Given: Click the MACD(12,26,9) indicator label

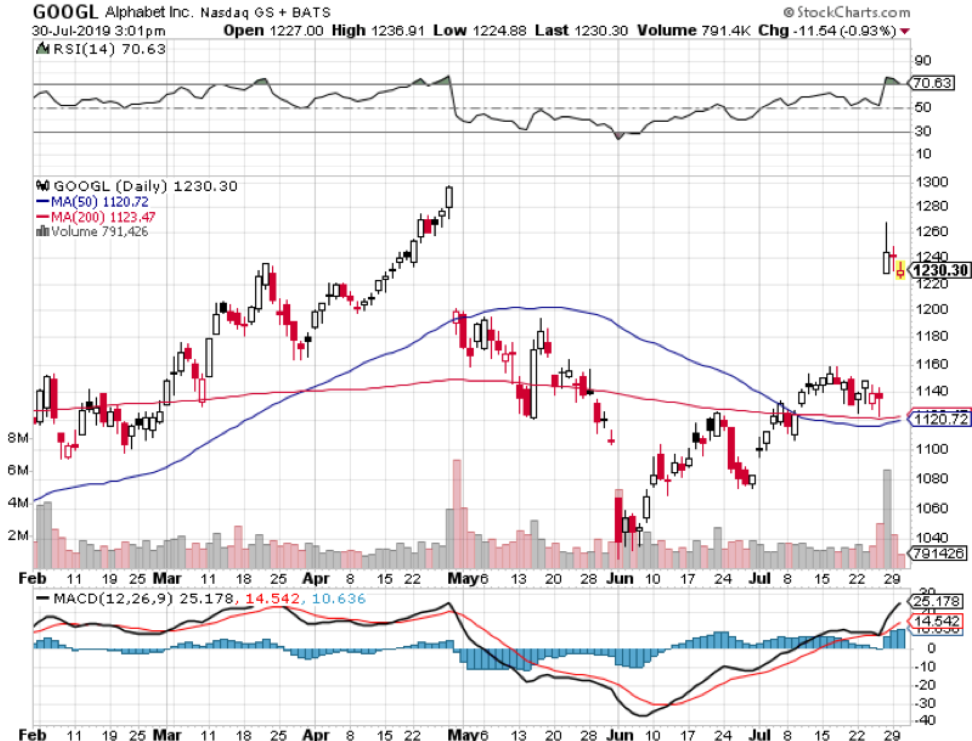Looking at the screenshot, I should (113, 599).
